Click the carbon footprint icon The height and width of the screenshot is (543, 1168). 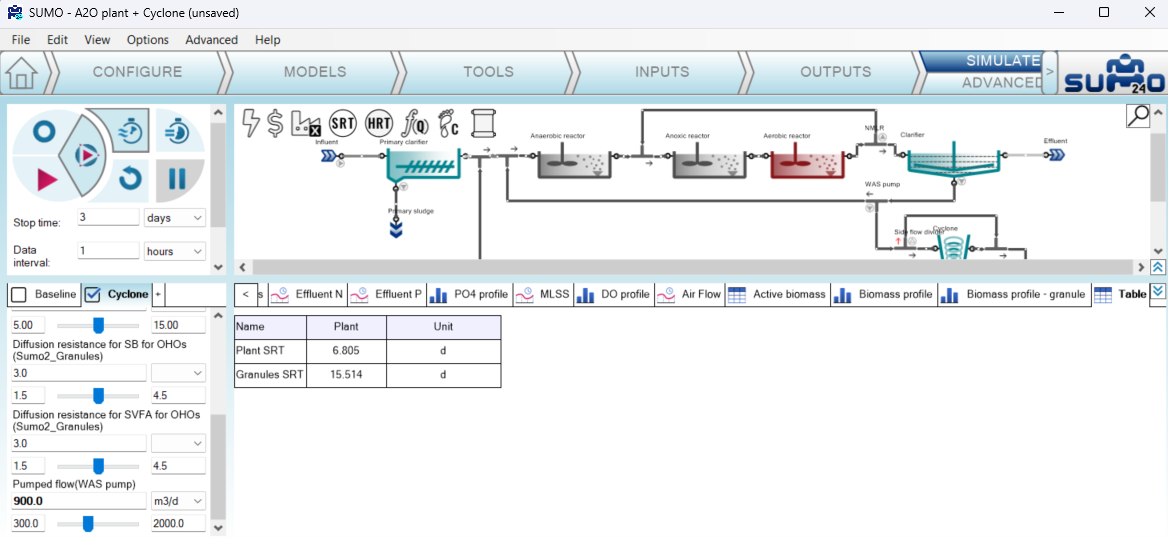448,123
